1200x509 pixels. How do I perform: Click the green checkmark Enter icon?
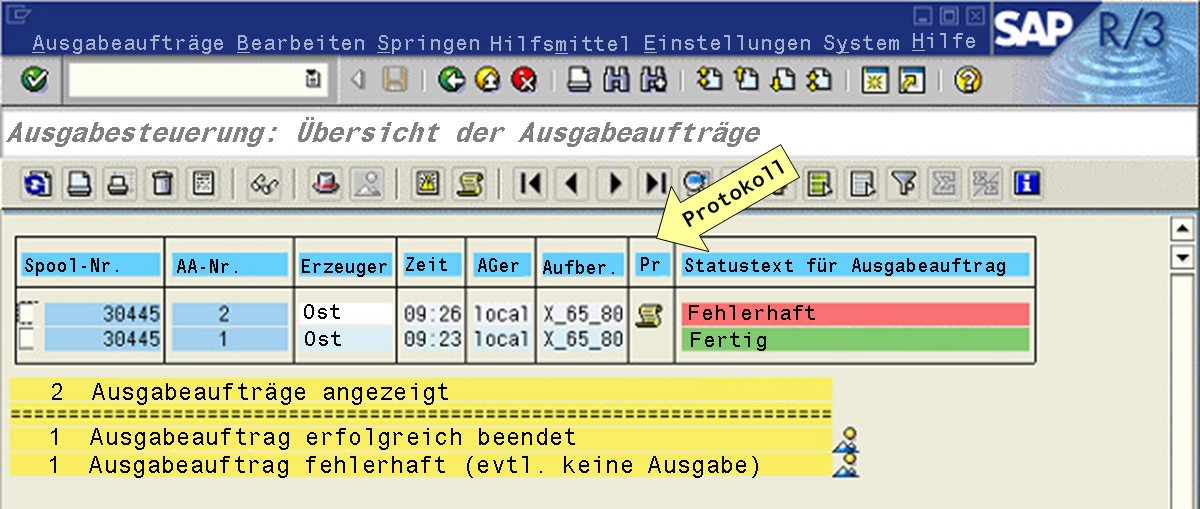coord(35,80)
